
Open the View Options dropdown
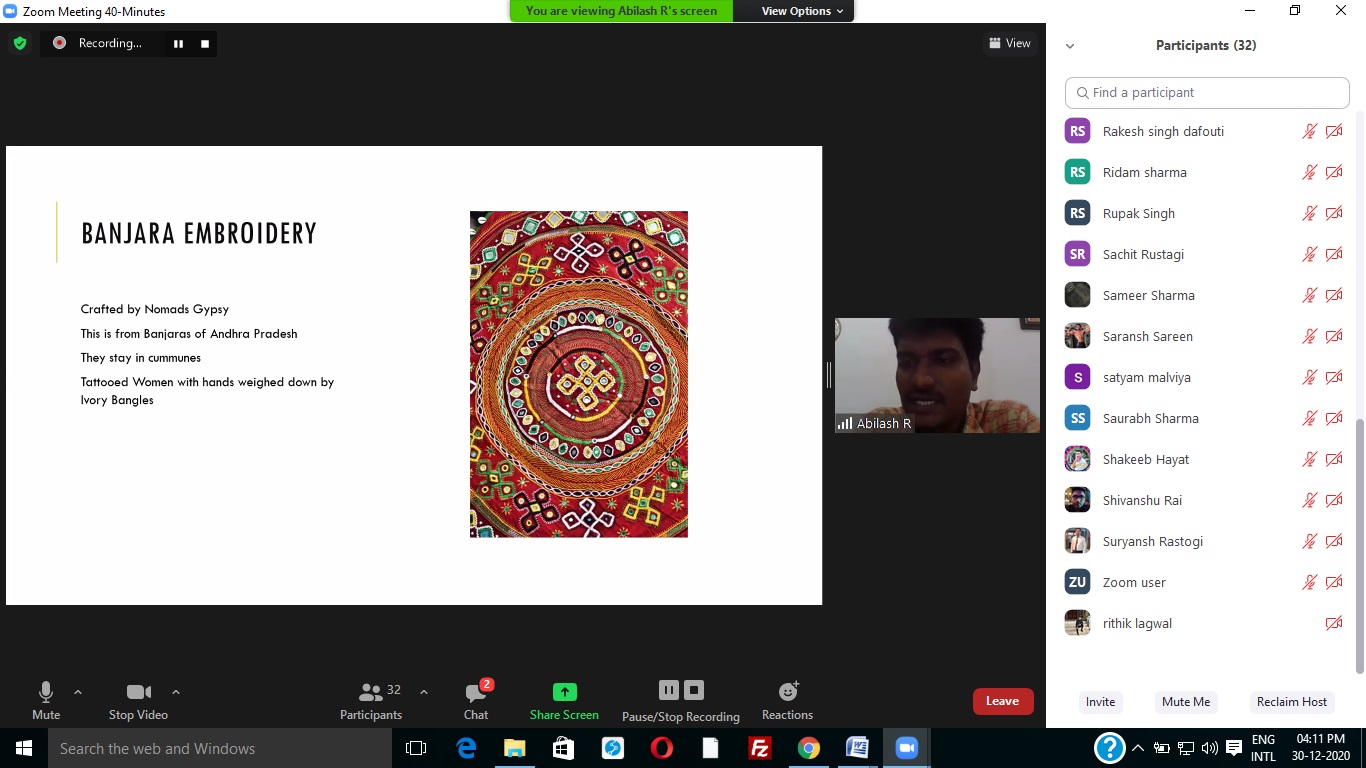click(x=803, y=11)
